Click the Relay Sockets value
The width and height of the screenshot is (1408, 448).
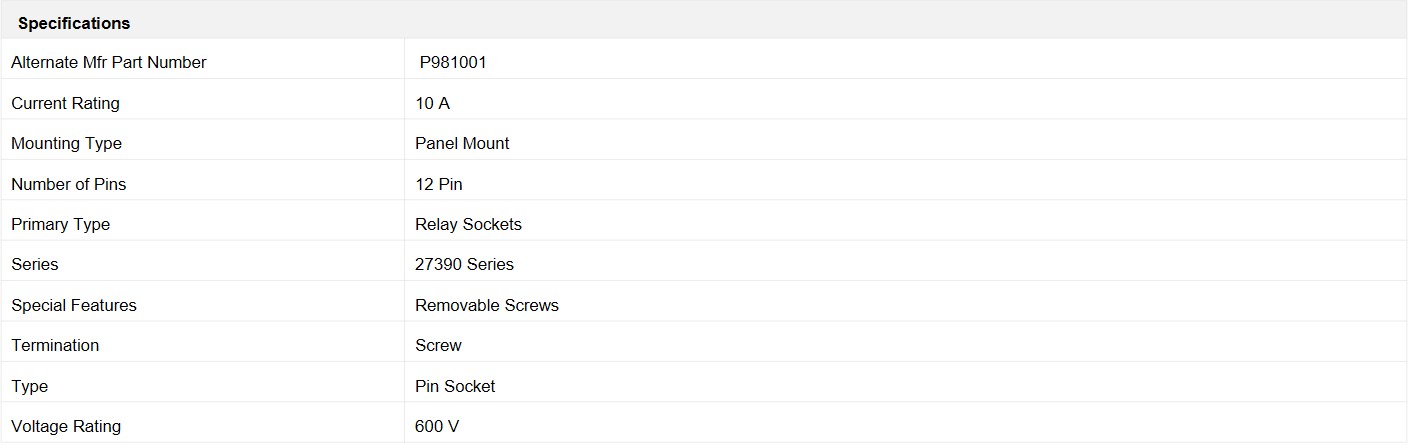pyautogui.click(x=468, y=224)
